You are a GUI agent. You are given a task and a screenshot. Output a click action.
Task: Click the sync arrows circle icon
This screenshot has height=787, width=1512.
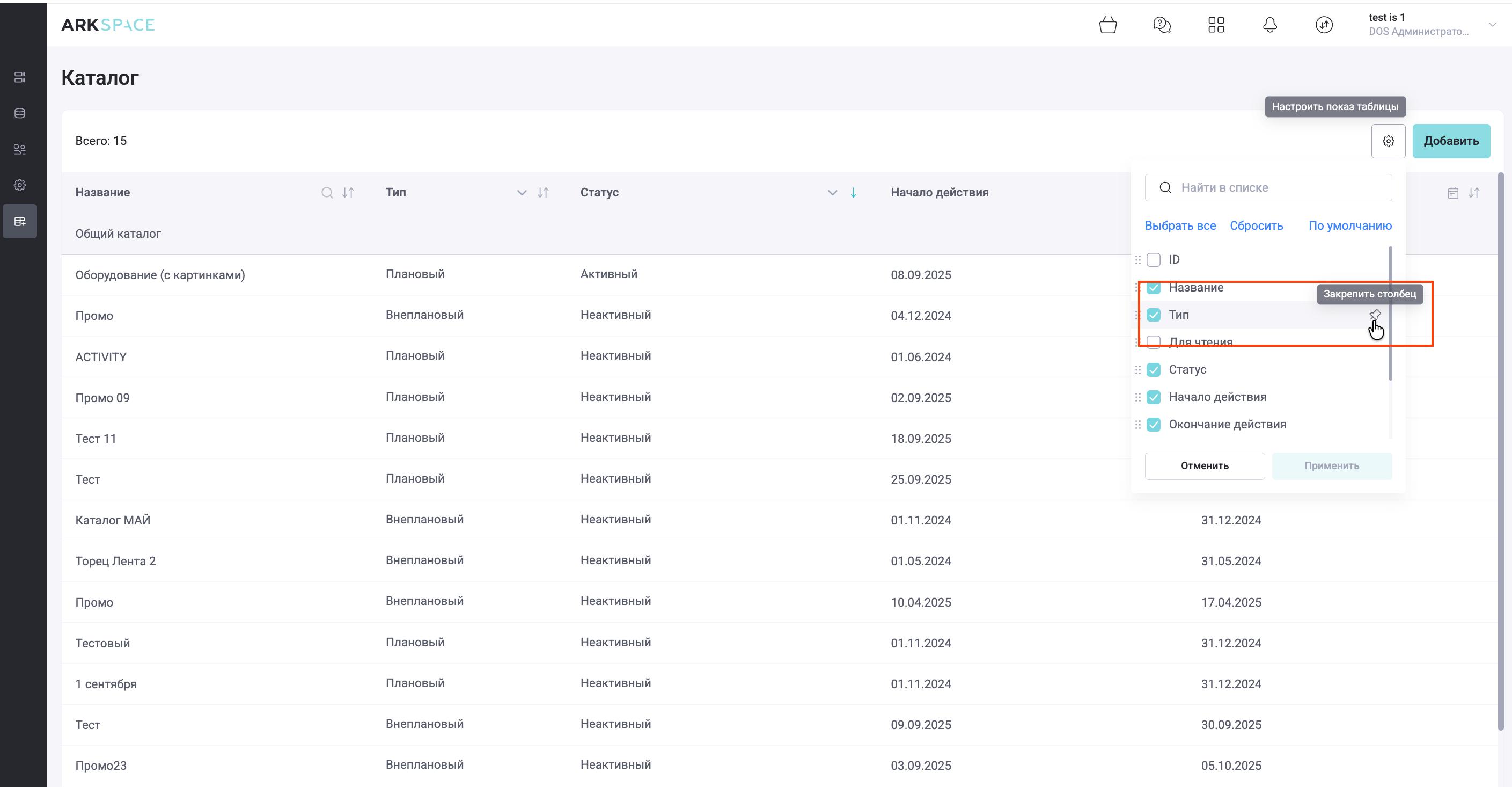1324,25
